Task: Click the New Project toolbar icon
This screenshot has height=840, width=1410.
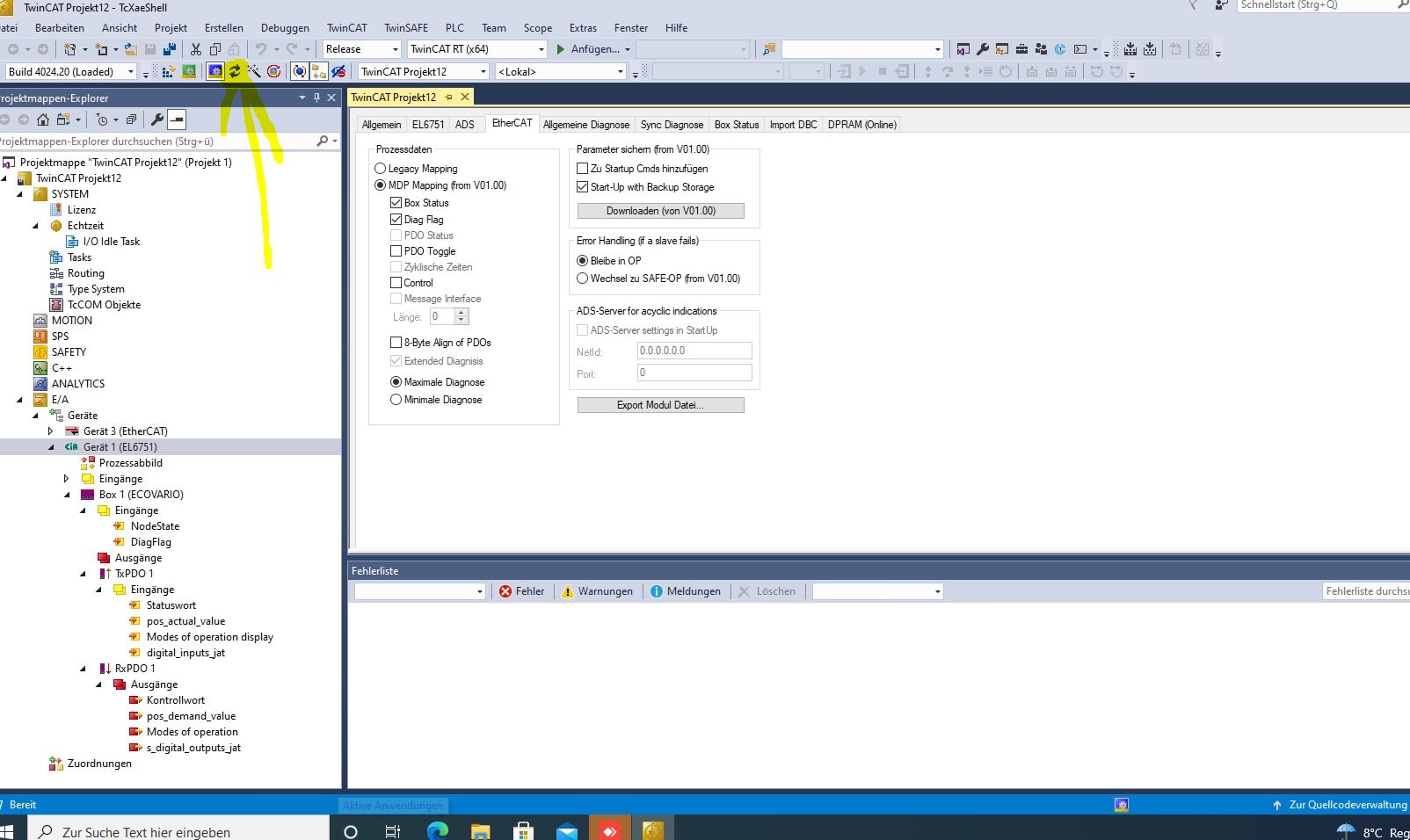Action: tap(69, 49)
